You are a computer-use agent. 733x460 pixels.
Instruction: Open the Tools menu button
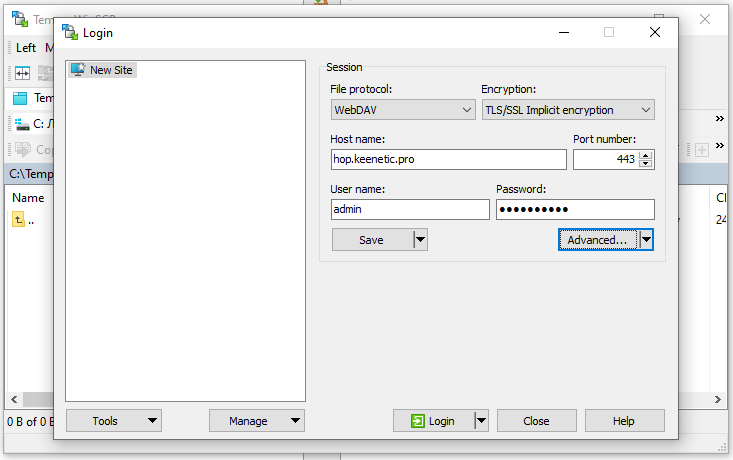tap(113, 421)
